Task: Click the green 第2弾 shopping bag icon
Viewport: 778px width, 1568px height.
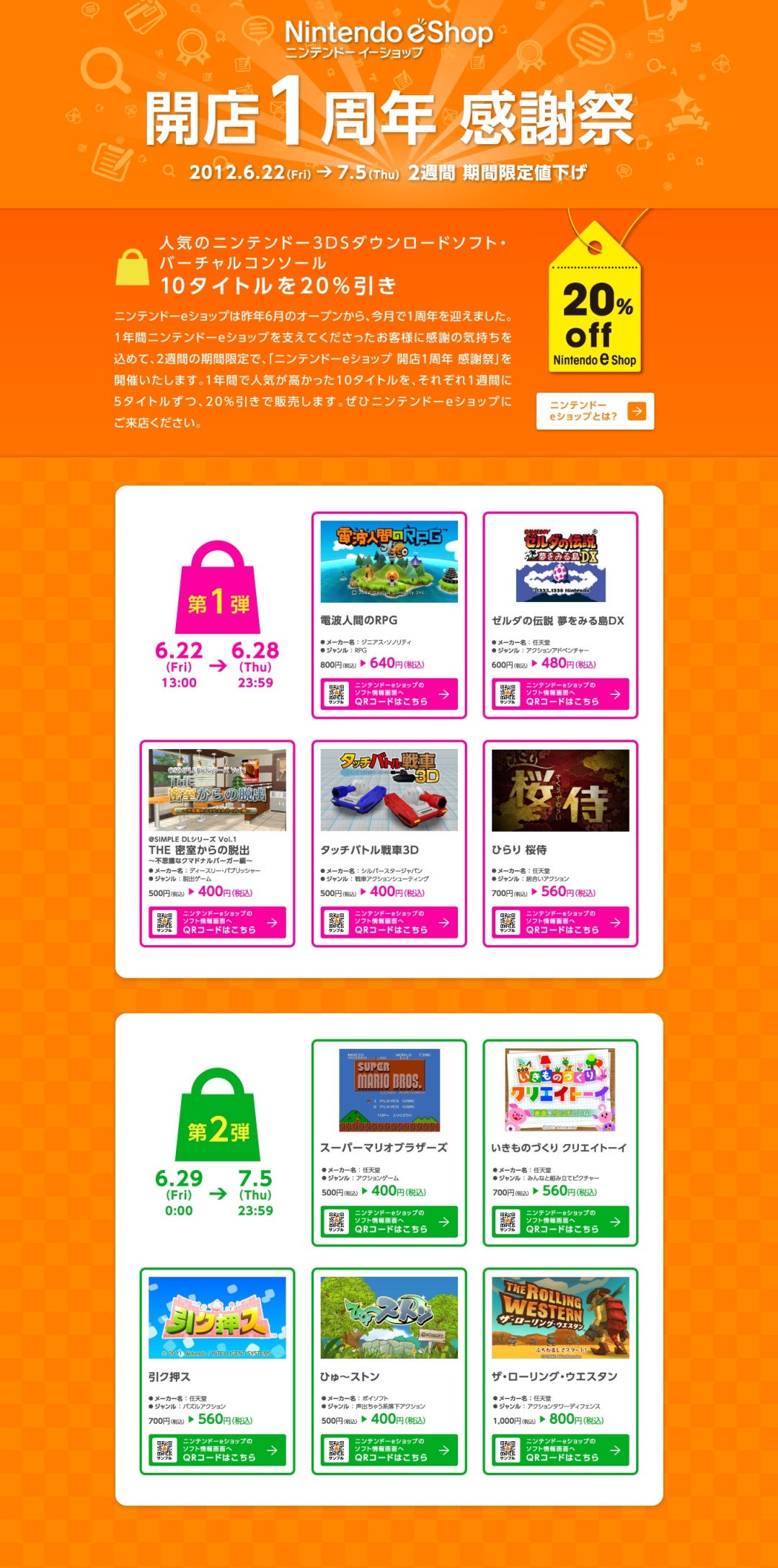Action: pyautogui.click(x=218, y=1115)
